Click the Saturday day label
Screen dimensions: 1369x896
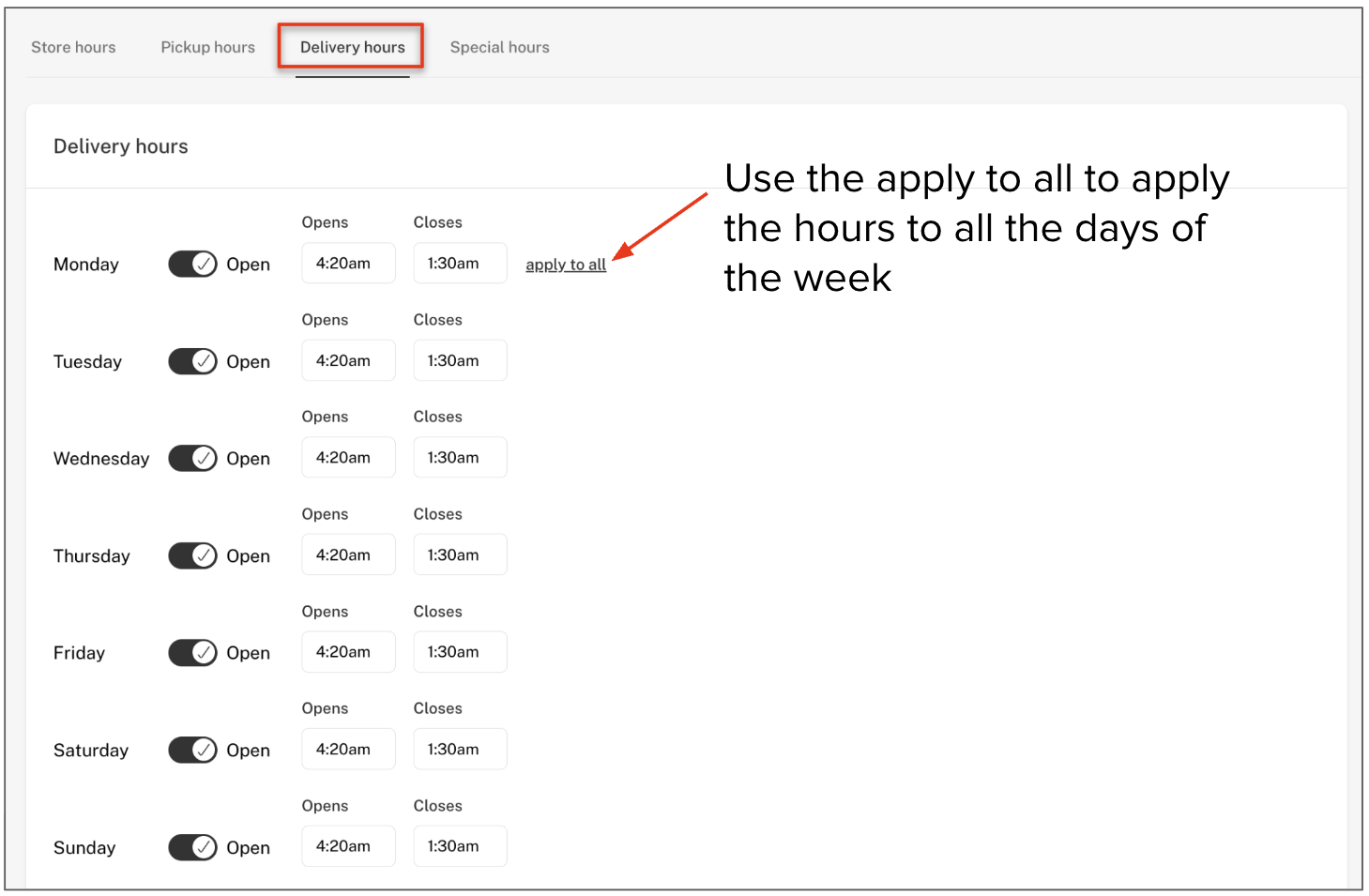(x=91, y=750)
